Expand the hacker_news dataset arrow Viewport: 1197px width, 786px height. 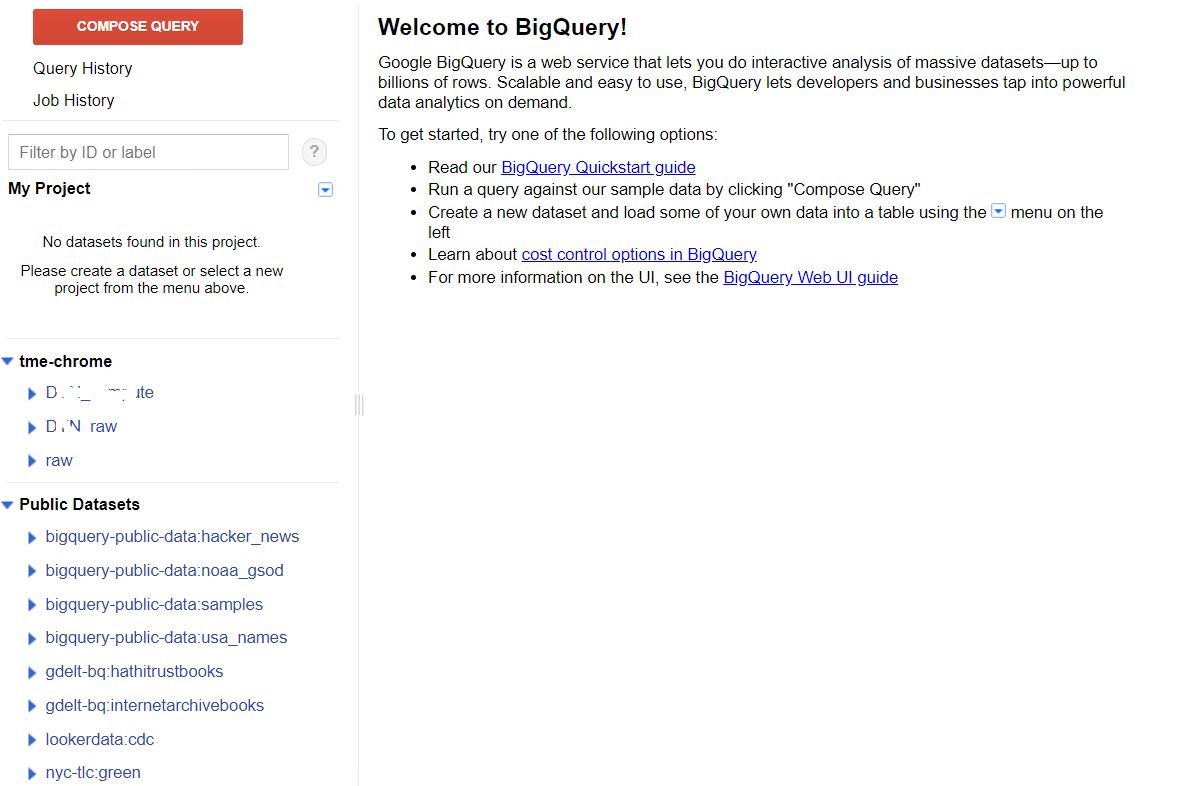coord(31,537)
